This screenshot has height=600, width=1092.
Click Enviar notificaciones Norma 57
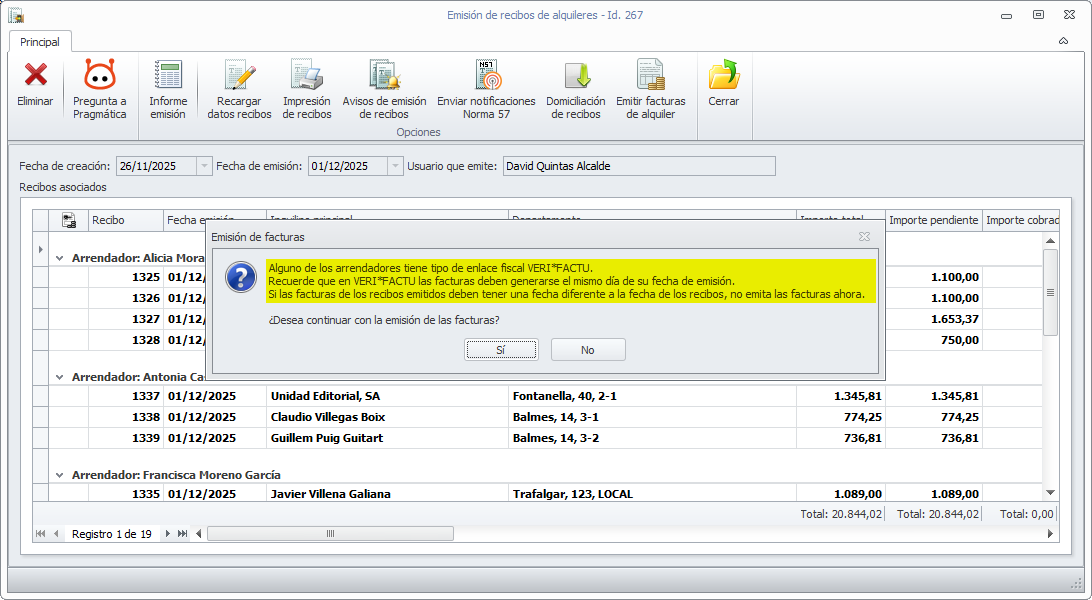tap(486, 89)
